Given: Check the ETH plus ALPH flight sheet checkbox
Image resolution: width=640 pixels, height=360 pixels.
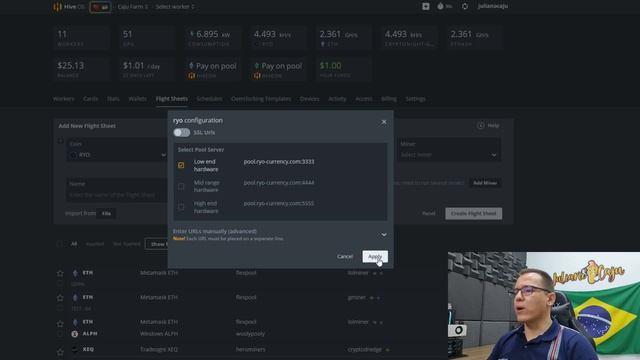Looking at the screenshot, I should tap(60, 334).
